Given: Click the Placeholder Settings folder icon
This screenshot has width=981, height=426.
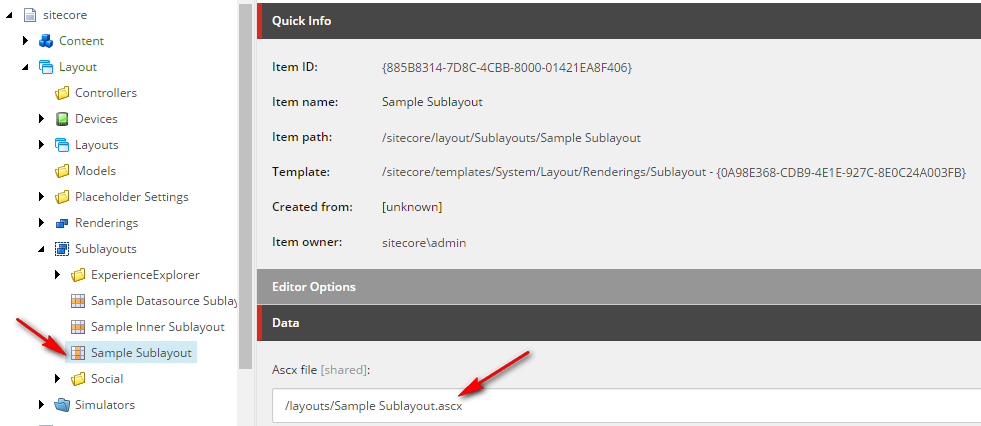Looking at the screenshot, I should point(61,197).
